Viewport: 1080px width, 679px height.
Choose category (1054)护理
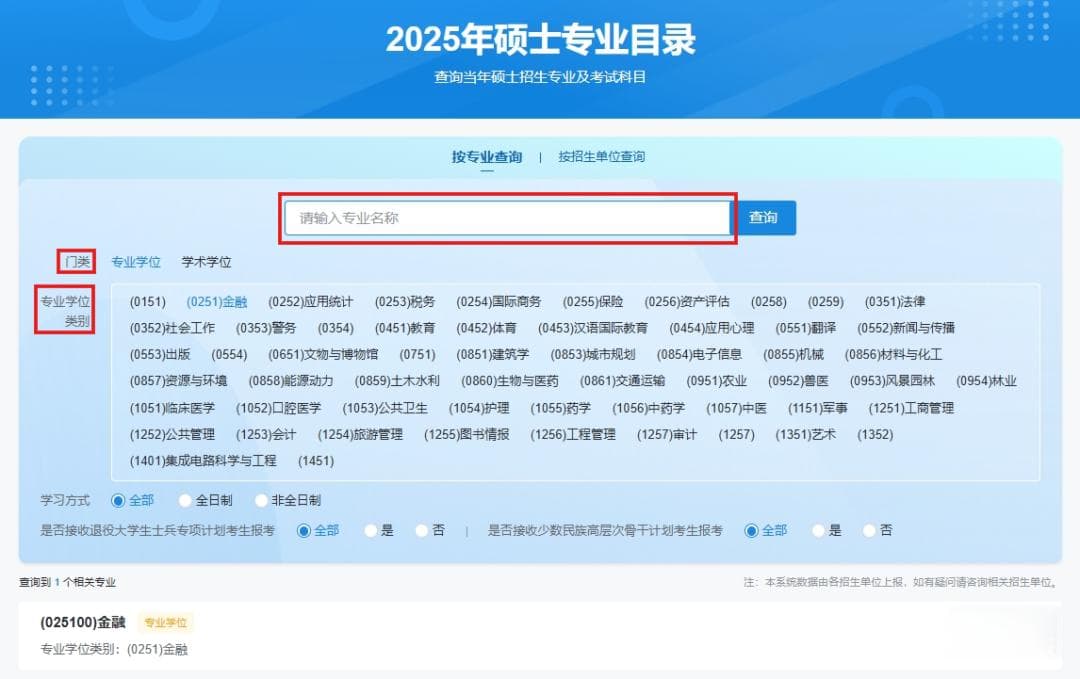coord(479,408)
